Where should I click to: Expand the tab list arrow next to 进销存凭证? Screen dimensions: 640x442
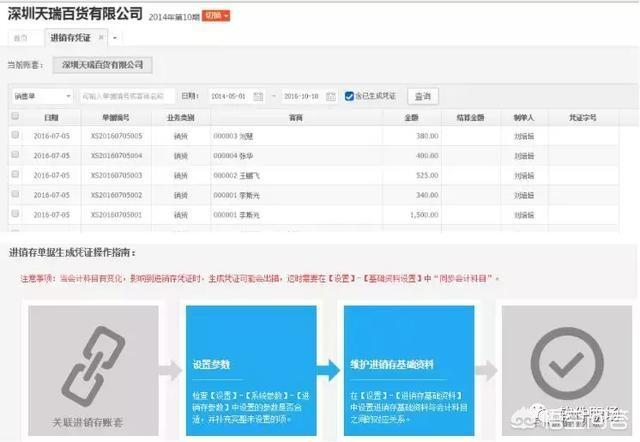tap(116, 38)
